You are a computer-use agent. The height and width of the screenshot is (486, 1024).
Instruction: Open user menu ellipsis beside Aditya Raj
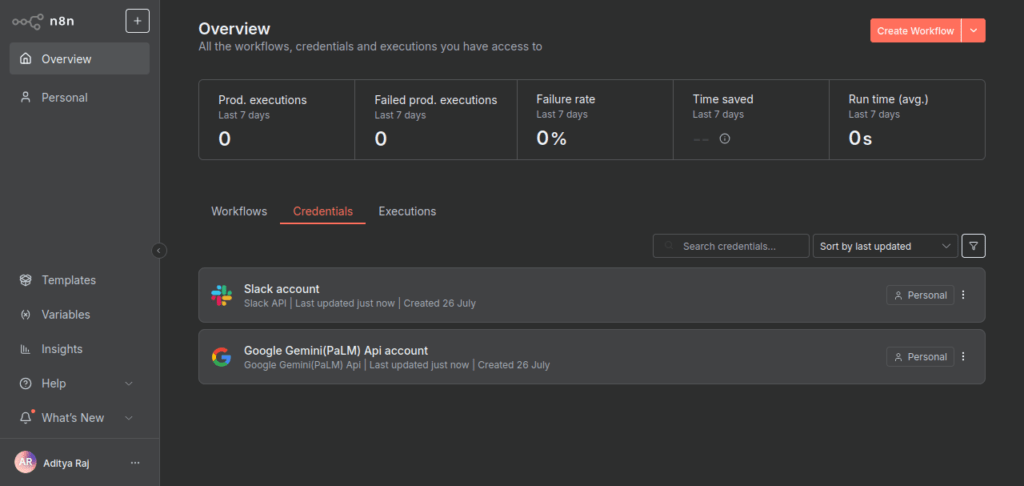(x=135, y=462)
